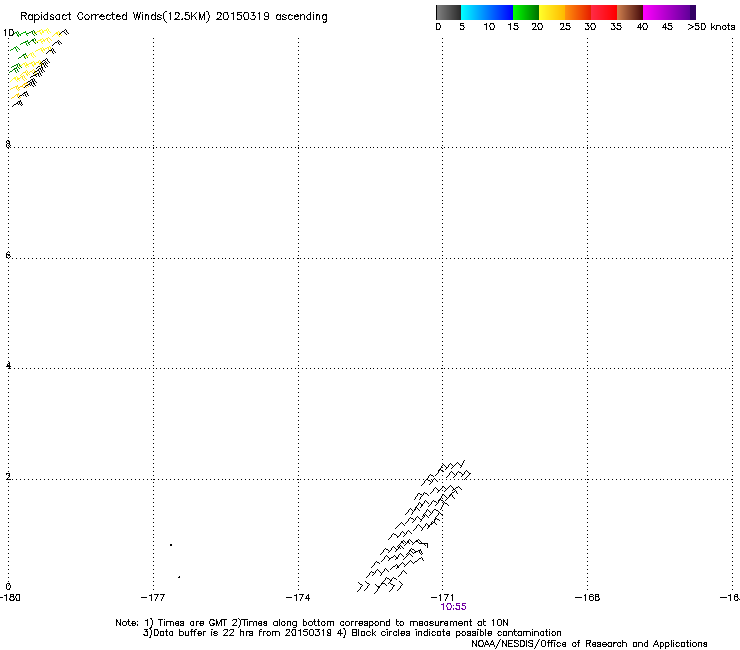Click the '>50 knots' legend label
740x650 pixels.
(x=711, y=27)
